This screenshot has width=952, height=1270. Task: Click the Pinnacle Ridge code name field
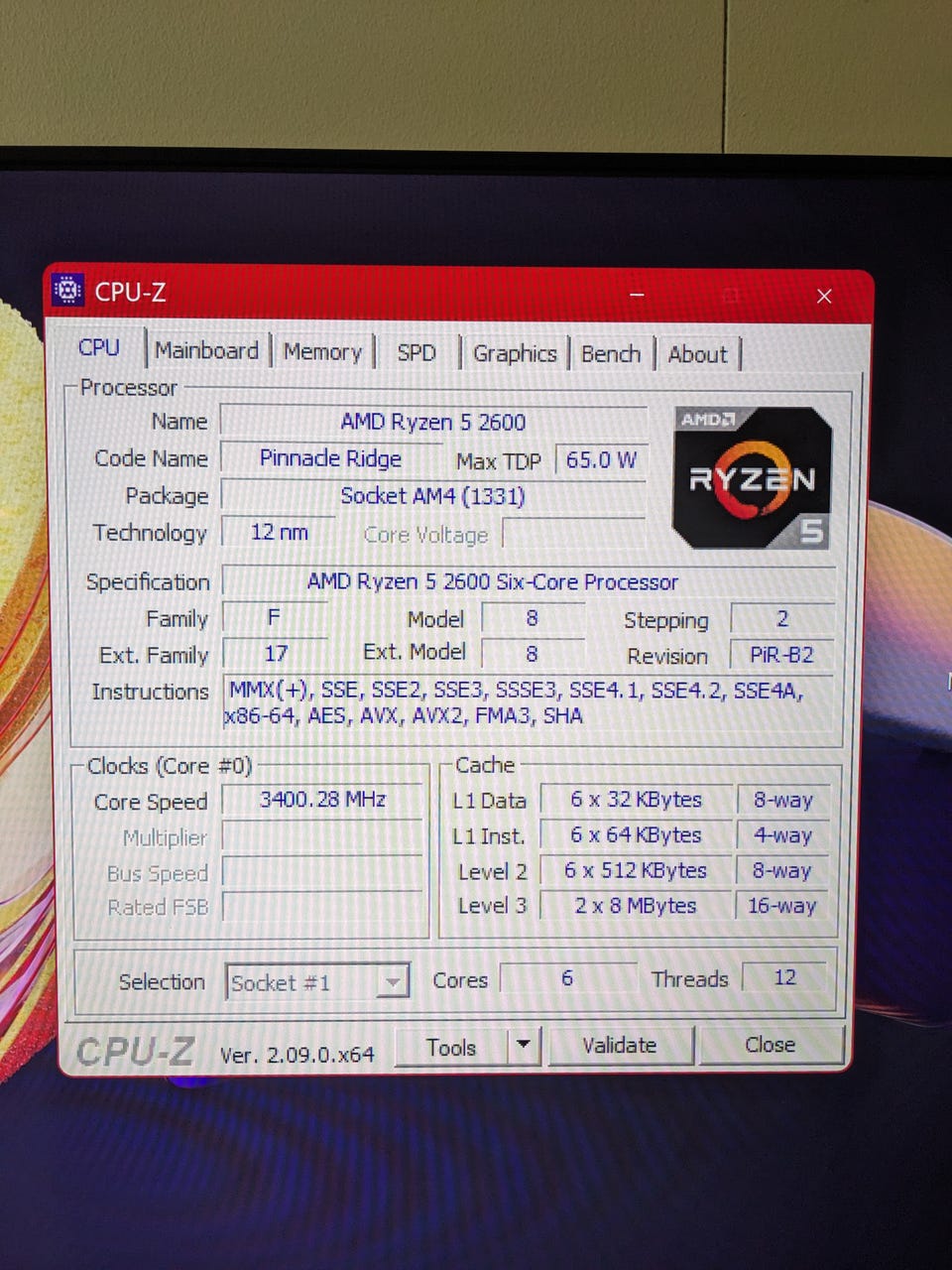pyautogui.click(x=330, y=458)
